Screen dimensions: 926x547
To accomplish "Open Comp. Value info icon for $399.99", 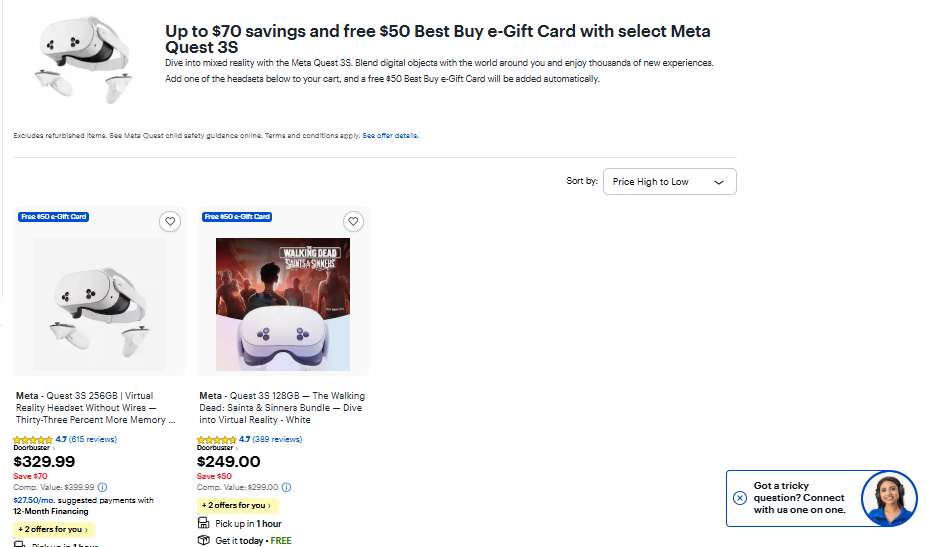I will click(x=102, y=487).
